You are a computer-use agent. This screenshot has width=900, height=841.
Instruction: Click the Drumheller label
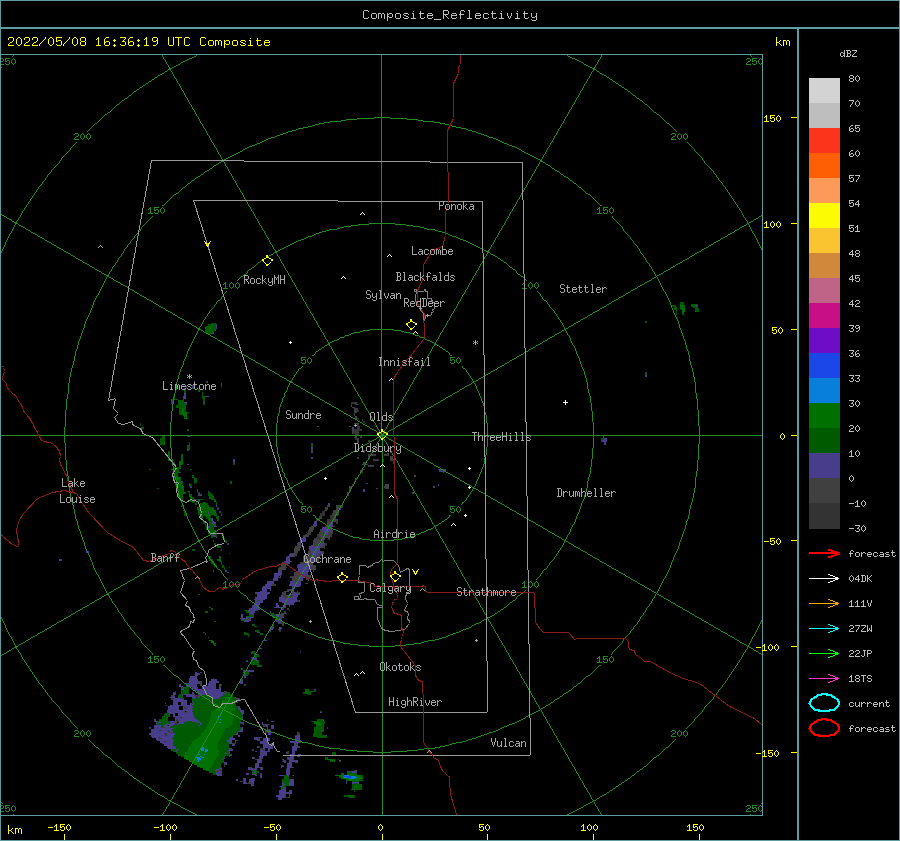click(x=586, y=493)
